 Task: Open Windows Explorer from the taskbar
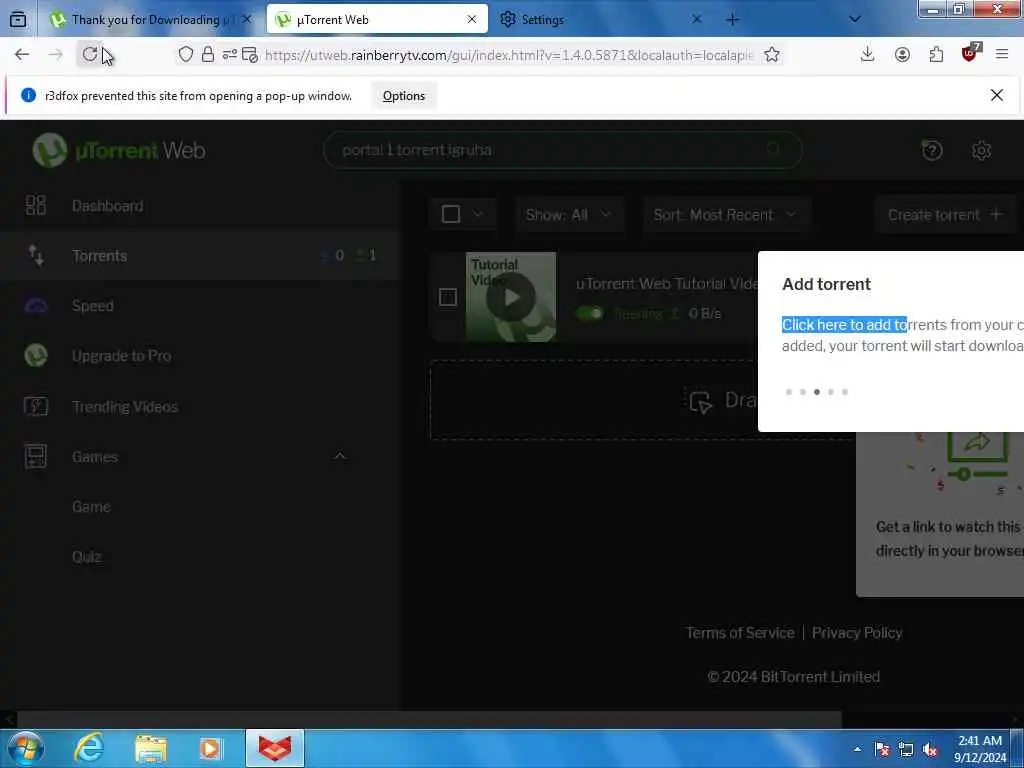(151, 748)
